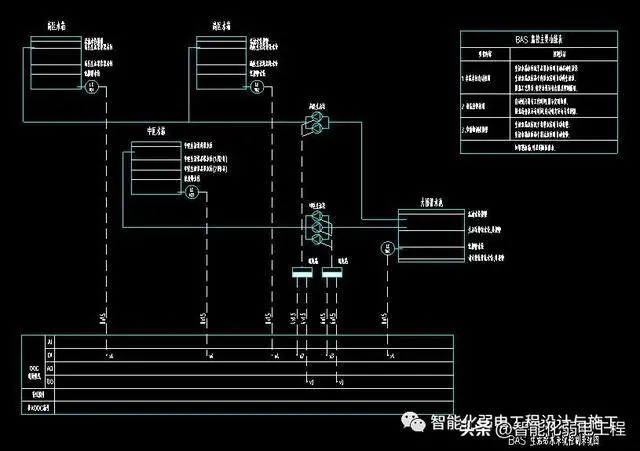Click the 'AO' row label in DDC table
Image resolution: width=640 pixels, height=451 pixels.
click(49, 369)
